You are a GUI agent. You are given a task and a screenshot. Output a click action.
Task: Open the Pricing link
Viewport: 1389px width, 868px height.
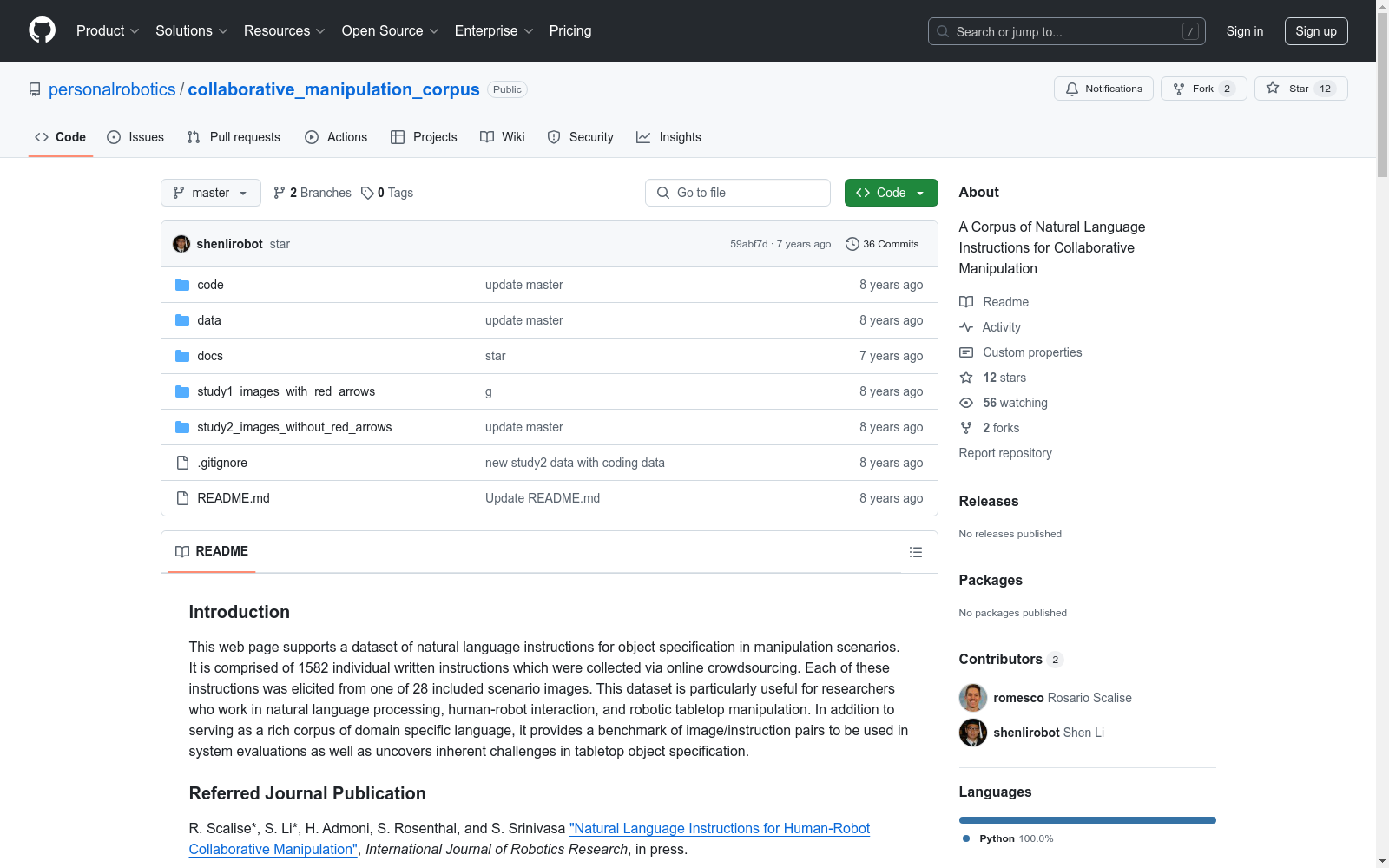pyautogui.click(x=570, y=31)
